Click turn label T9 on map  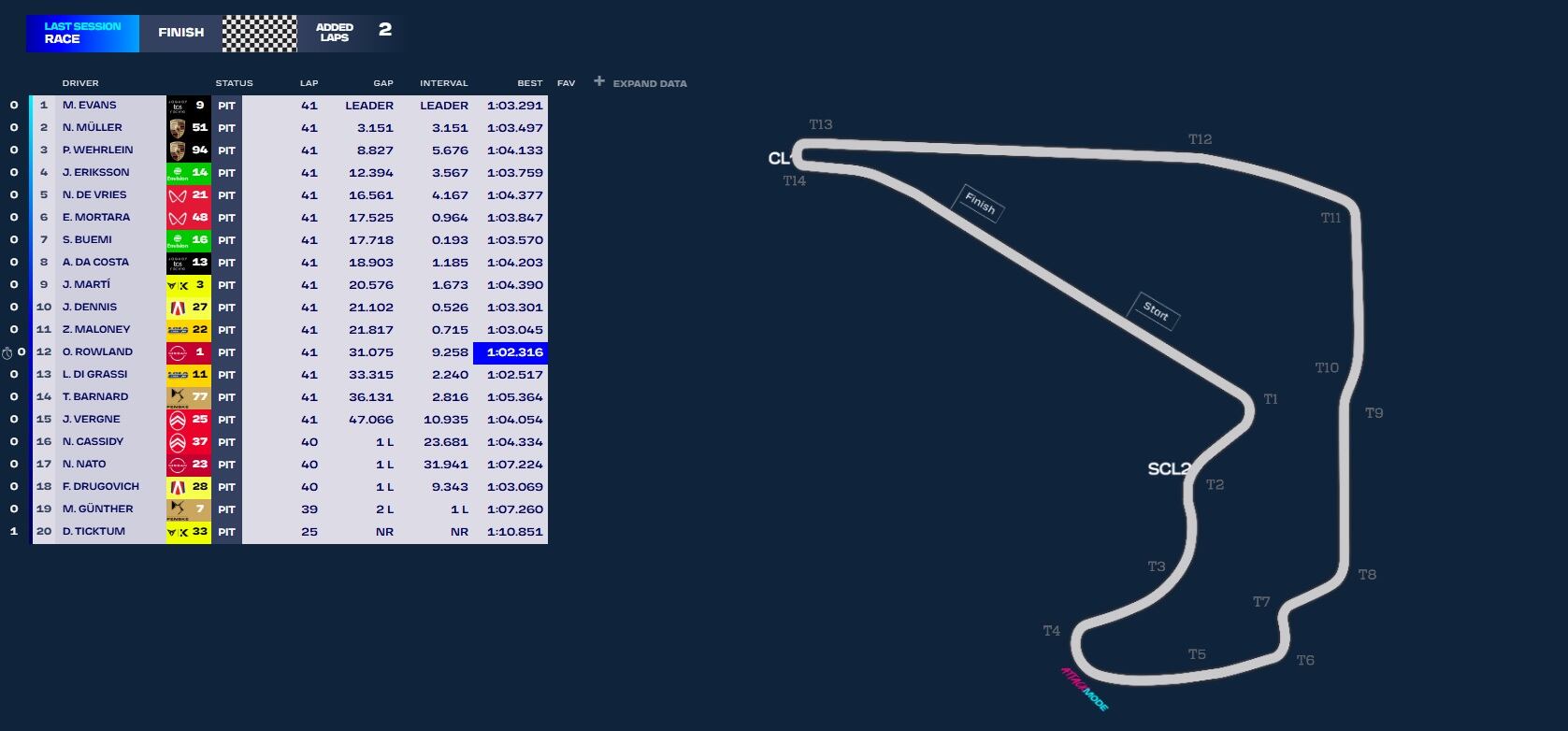click(x=1374, y=413)
